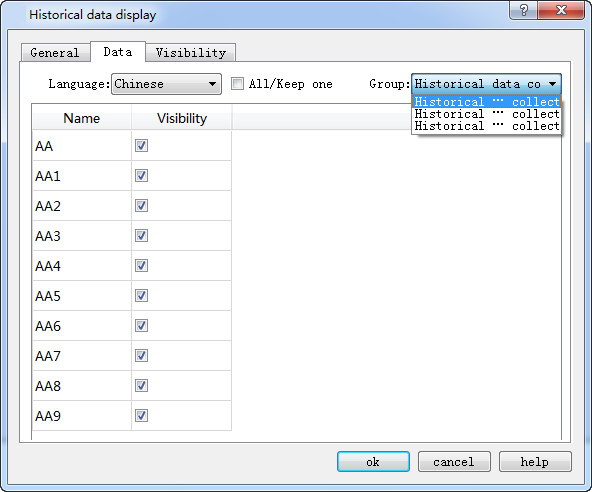Click the help question mark title icon
The width and height of the screenshot is (592, 492).
[x=523, y=10]
